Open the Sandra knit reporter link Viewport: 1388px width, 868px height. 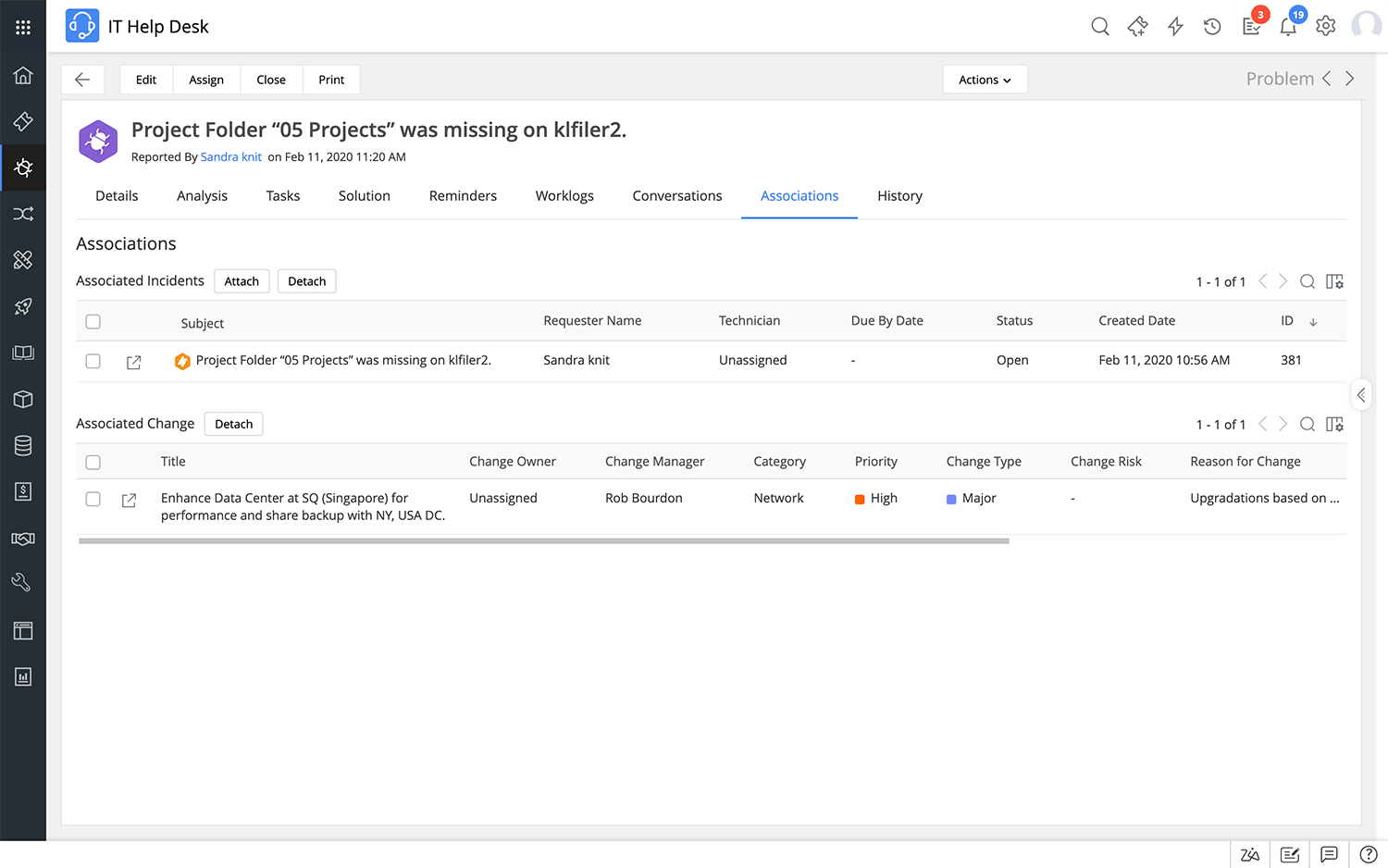231,157
